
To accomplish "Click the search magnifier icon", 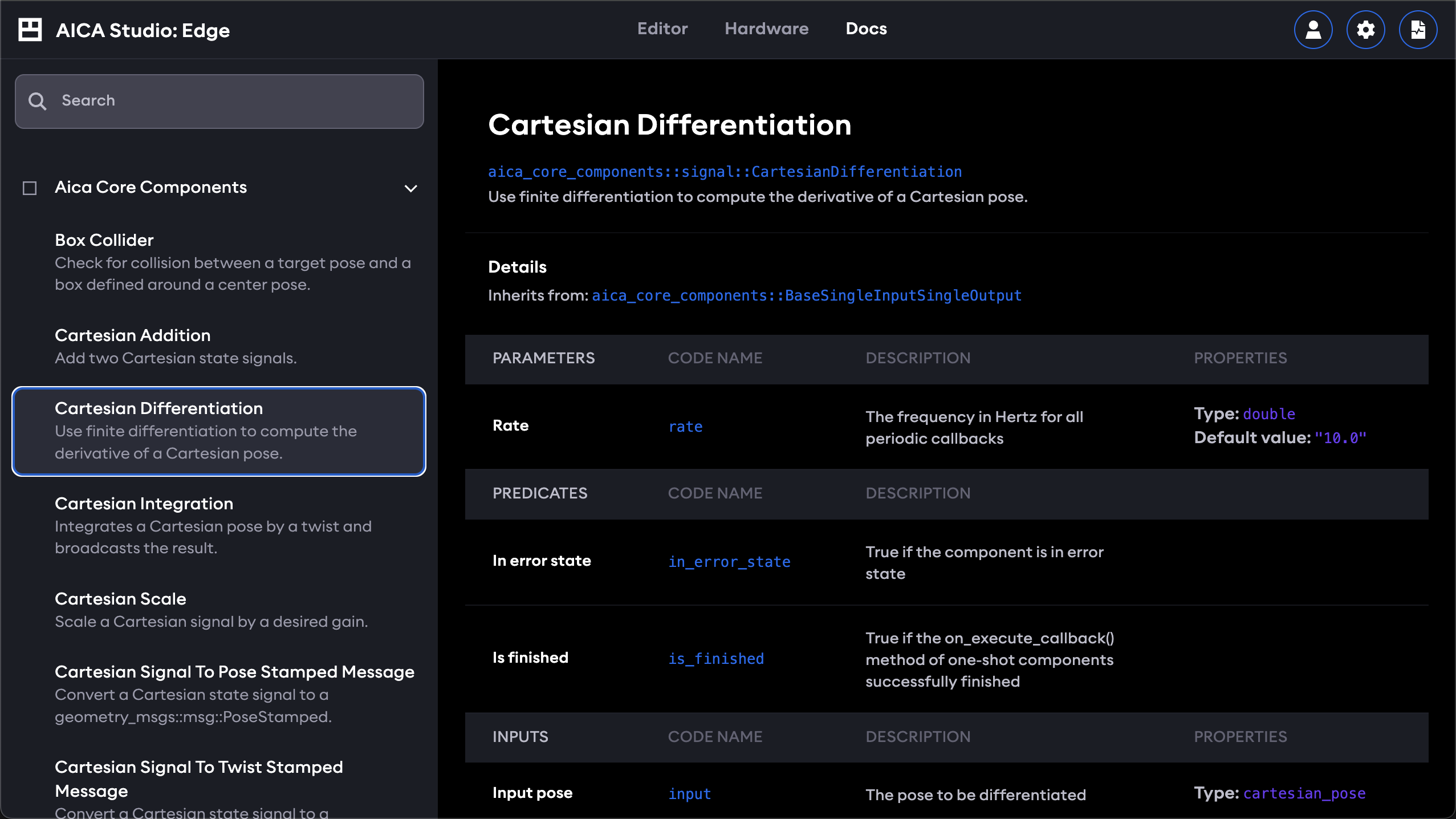I will pos(38,101).
